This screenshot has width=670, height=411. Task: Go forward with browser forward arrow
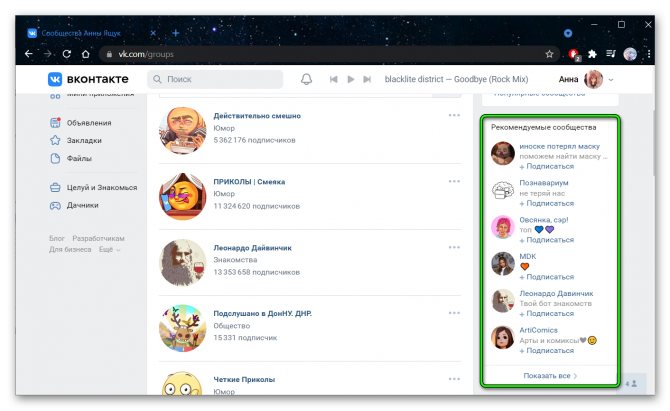click(47, 54)
